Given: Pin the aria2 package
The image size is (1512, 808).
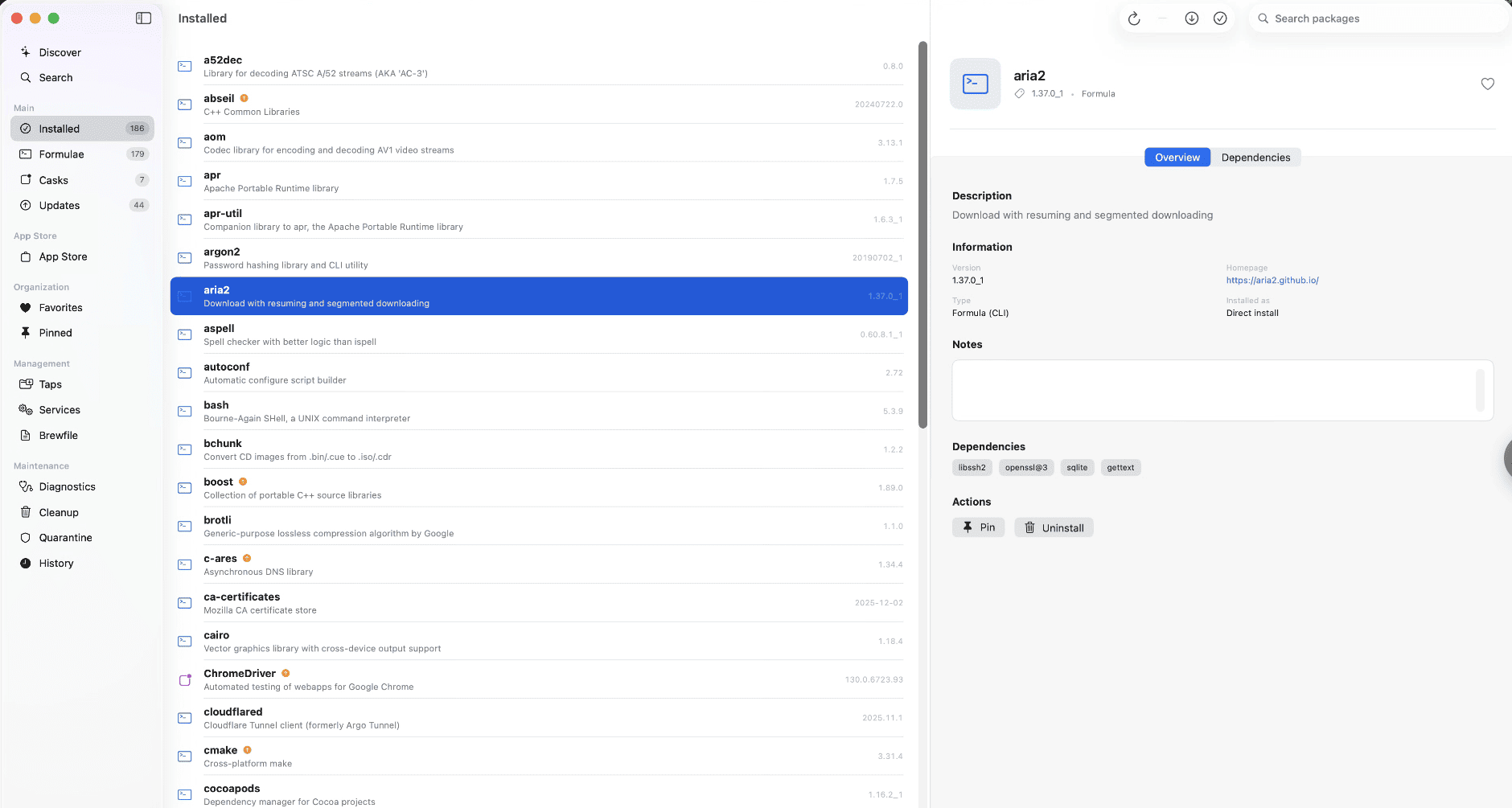Looking at the screenshot, I should [978, 527].
